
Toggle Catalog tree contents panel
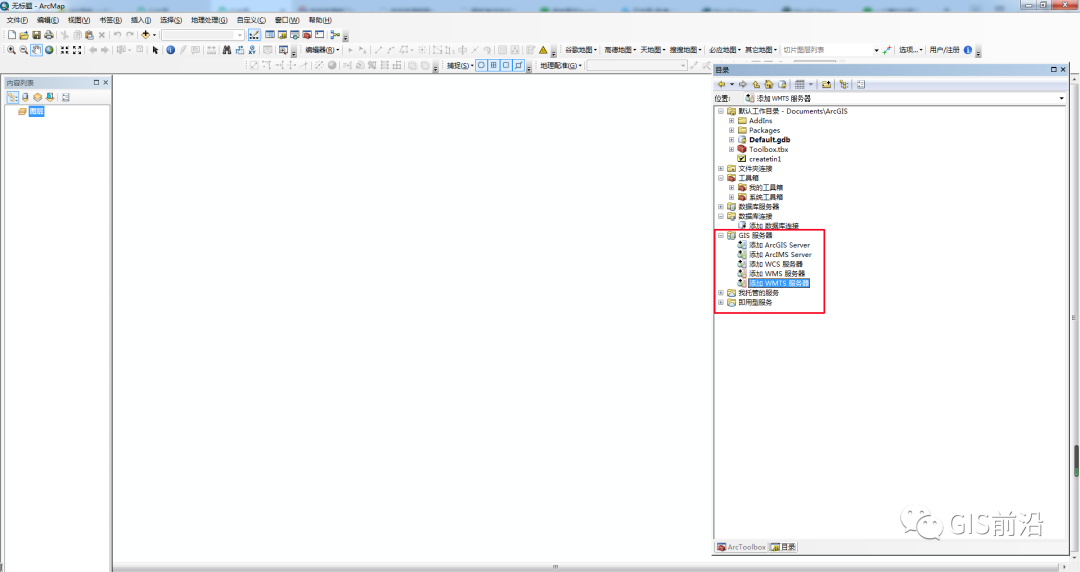pyautogui.click(x=844, y=84)
